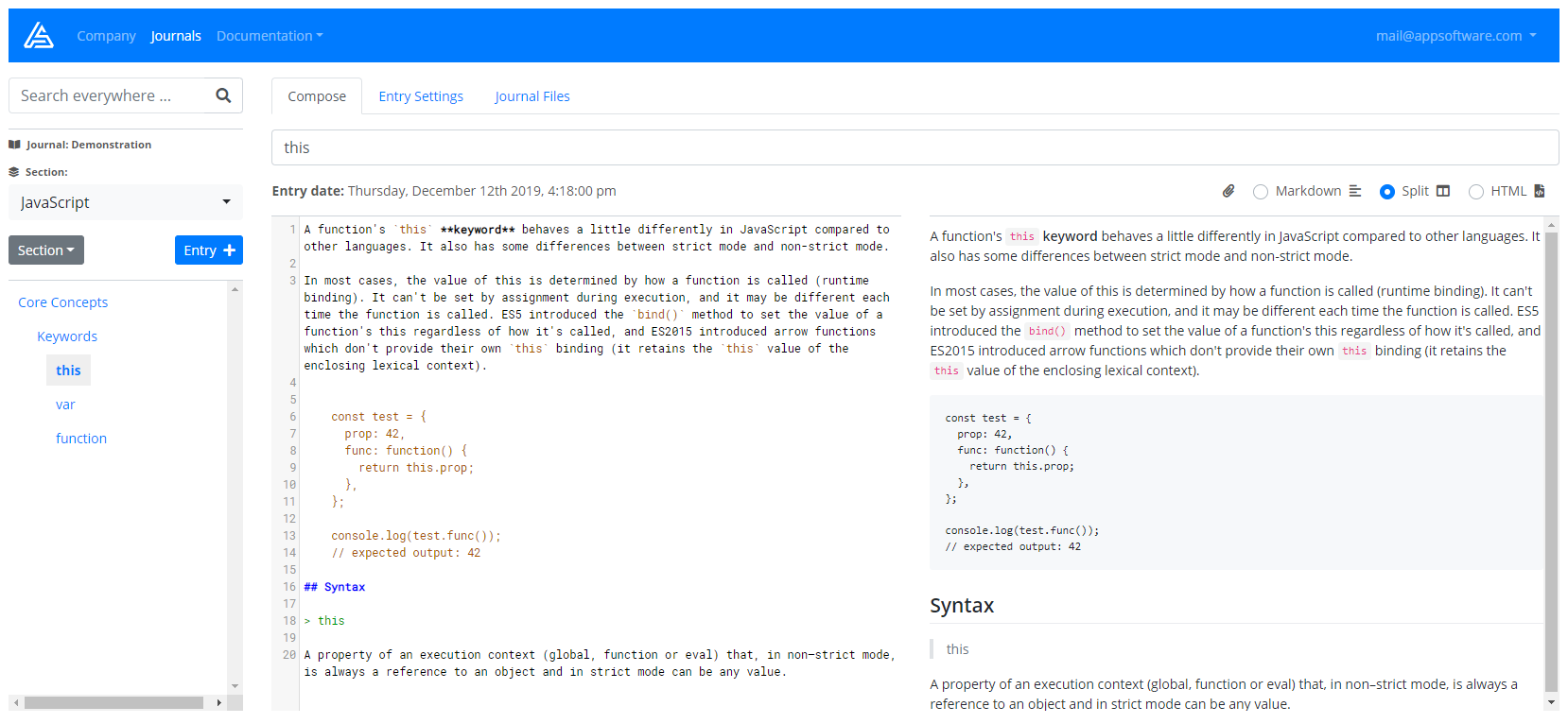Click the sidebar scroll down arrow
The image size is (1568, 724).
[235, 686]
